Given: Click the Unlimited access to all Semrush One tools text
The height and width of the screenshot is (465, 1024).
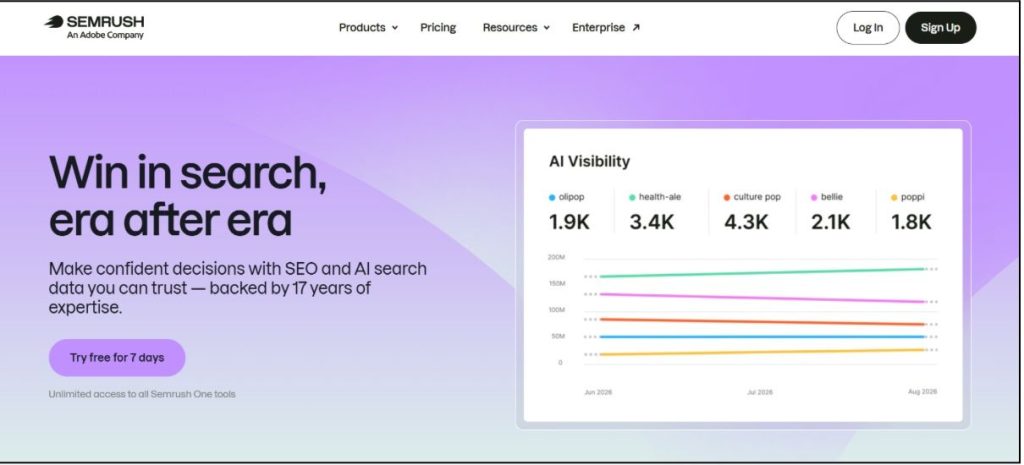Looking at the screenshot, I should (142, 394).
